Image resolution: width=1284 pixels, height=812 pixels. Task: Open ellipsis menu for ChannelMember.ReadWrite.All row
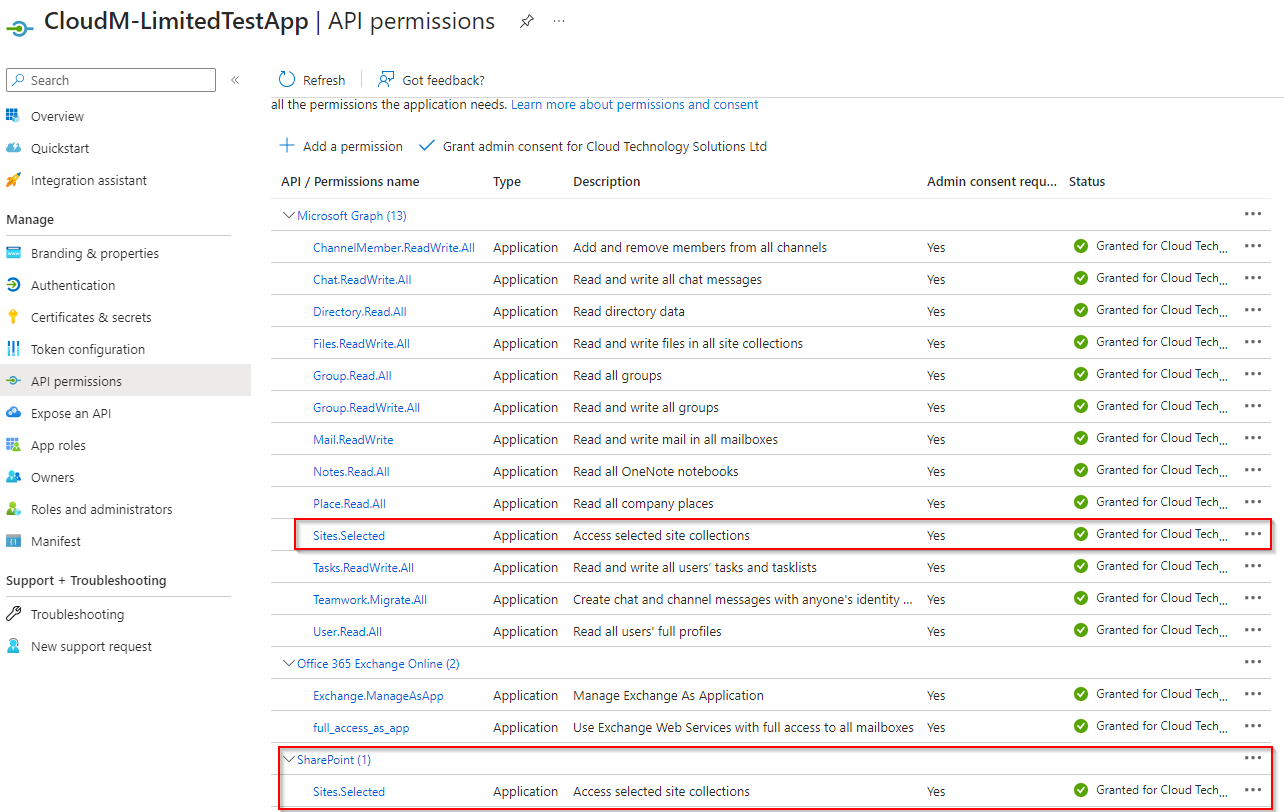pos(1253,246)
